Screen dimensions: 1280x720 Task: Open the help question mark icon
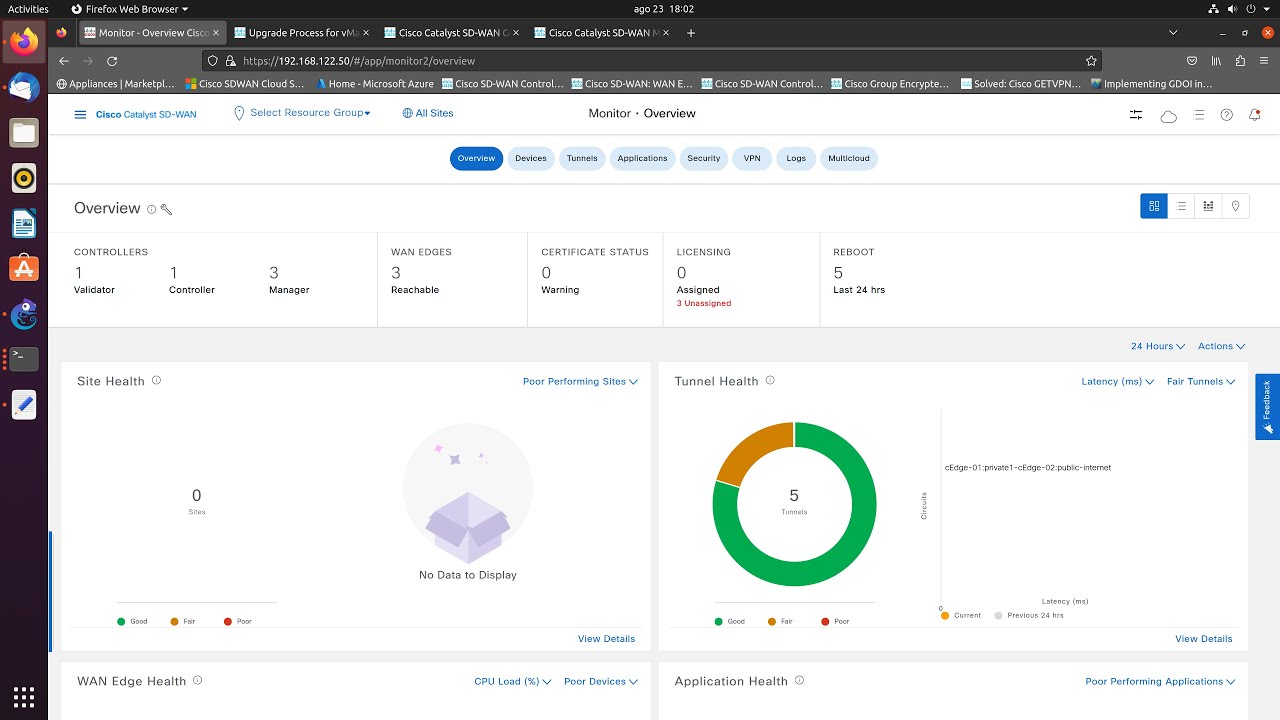[x=1227, y=115]
